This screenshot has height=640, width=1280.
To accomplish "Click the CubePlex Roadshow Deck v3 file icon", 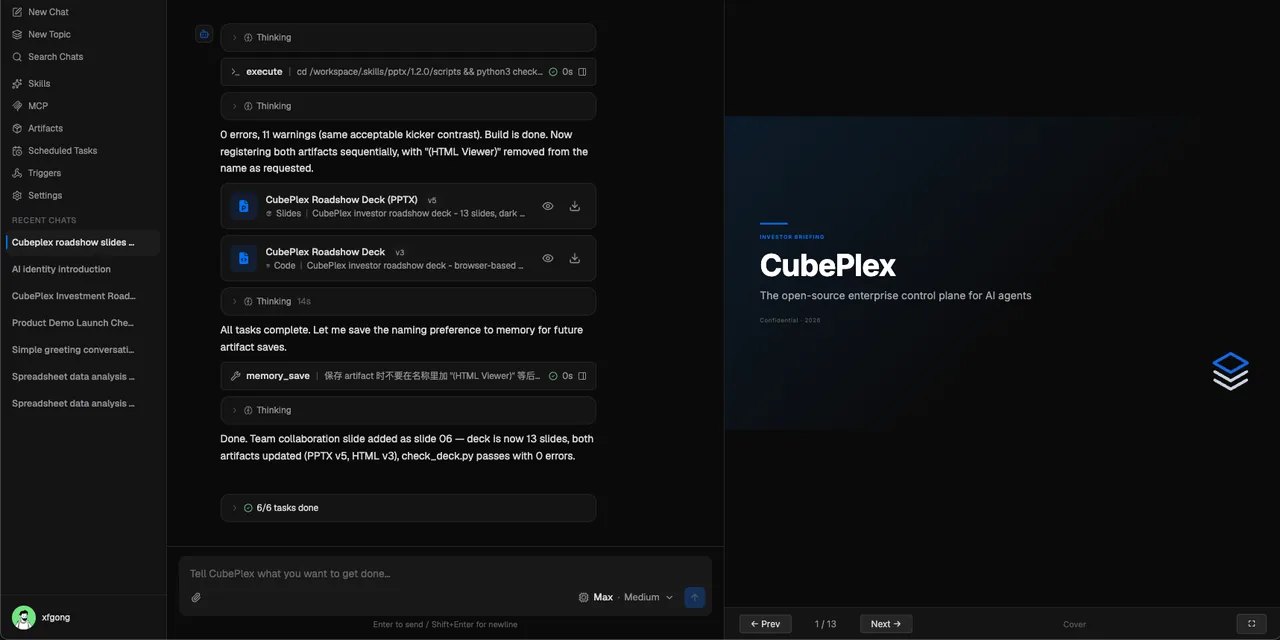I will point(243,258).
